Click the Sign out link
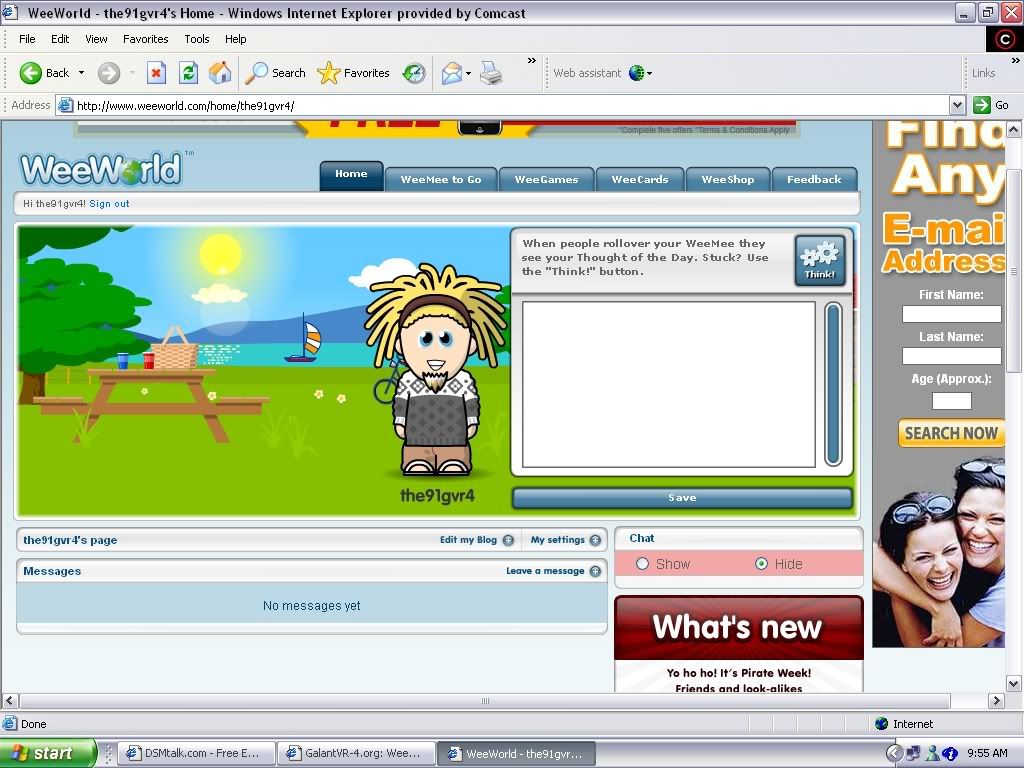 click(x=109, y=204)
